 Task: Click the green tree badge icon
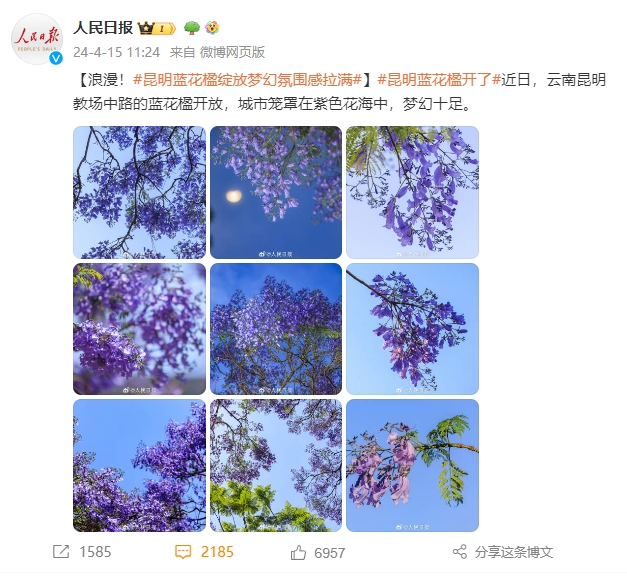tap(192, 28)
